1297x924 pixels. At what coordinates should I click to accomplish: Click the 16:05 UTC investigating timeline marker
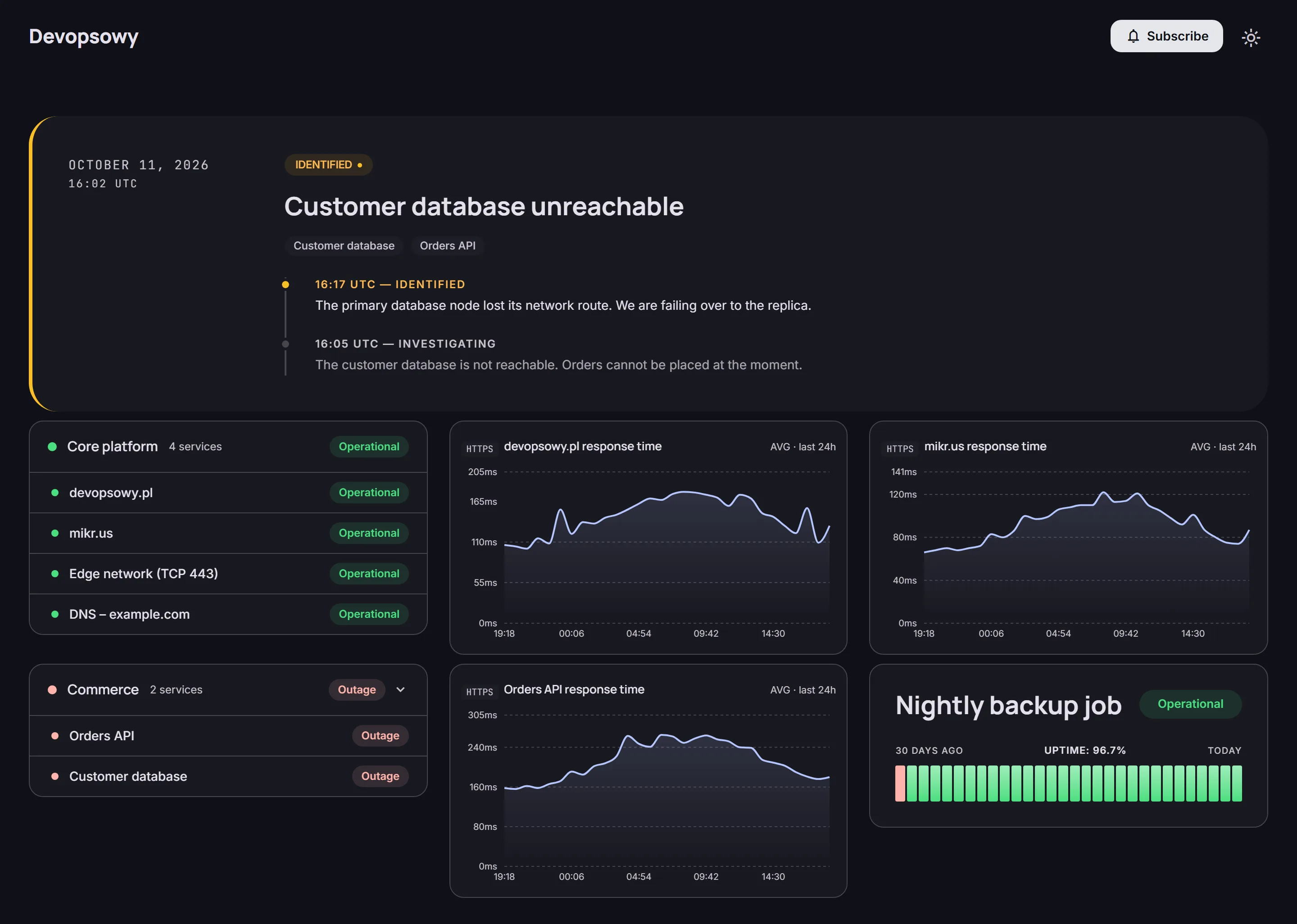286,344
